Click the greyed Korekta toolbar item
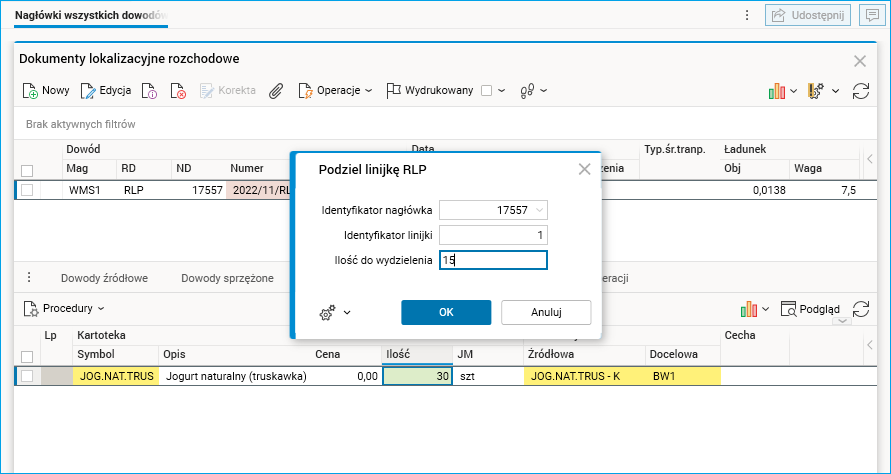The height and width of the screenshot is (474, 891). (228, 90)
